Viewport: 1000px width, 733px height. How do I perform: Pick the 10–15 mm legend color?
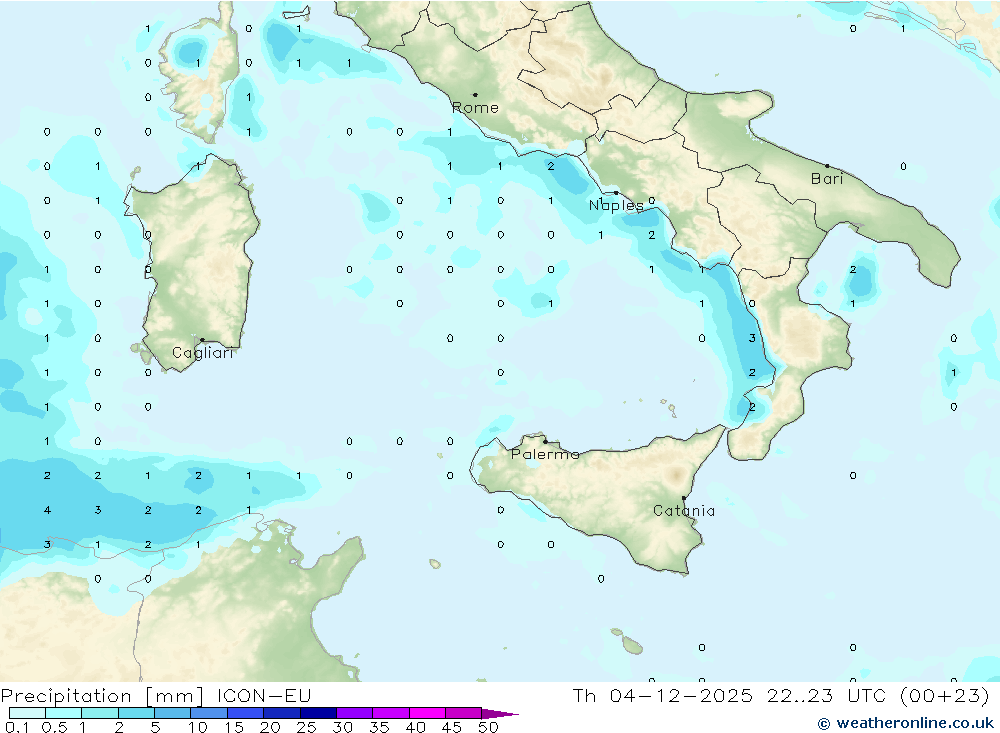point(209,713)
